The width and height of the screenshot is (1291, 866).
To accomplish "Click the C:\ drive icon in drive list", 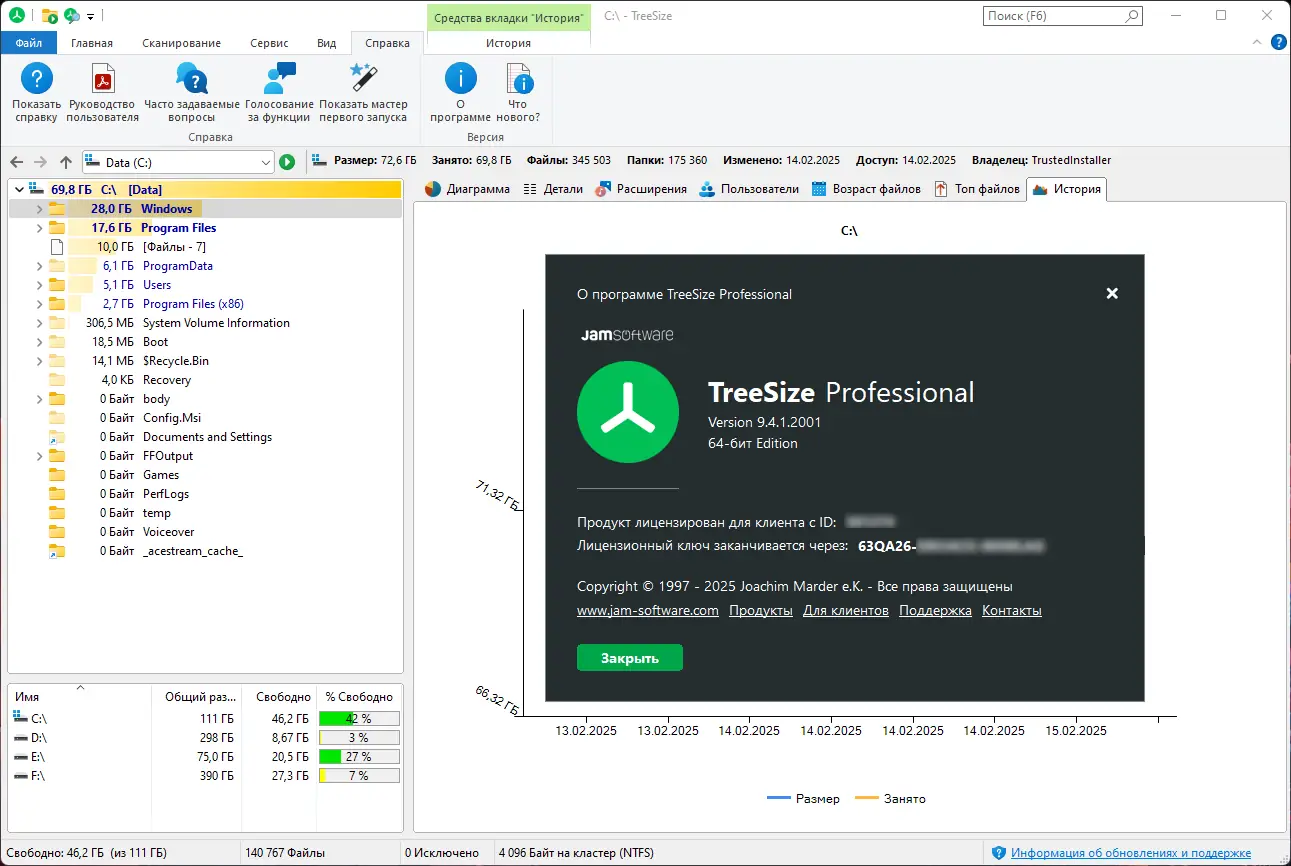I will tap(20, 718).
